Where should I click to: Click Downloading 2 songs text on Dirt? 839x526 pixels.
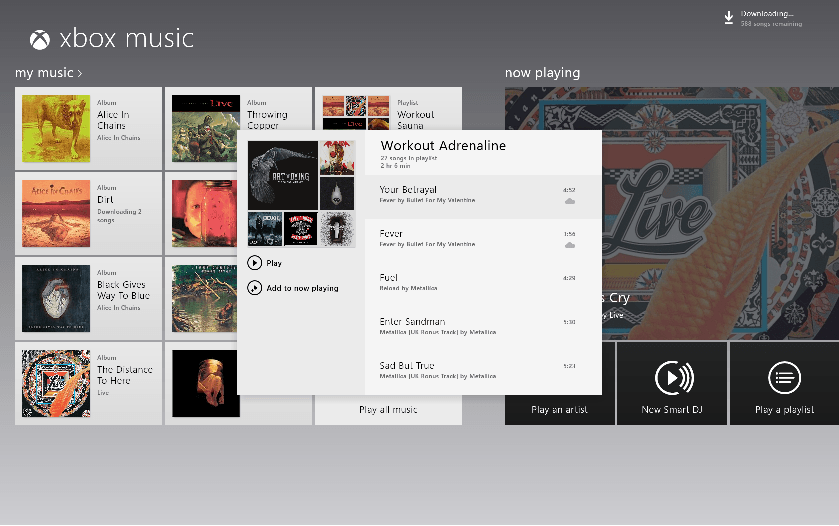pyautogui.click(x=119, y=216)
